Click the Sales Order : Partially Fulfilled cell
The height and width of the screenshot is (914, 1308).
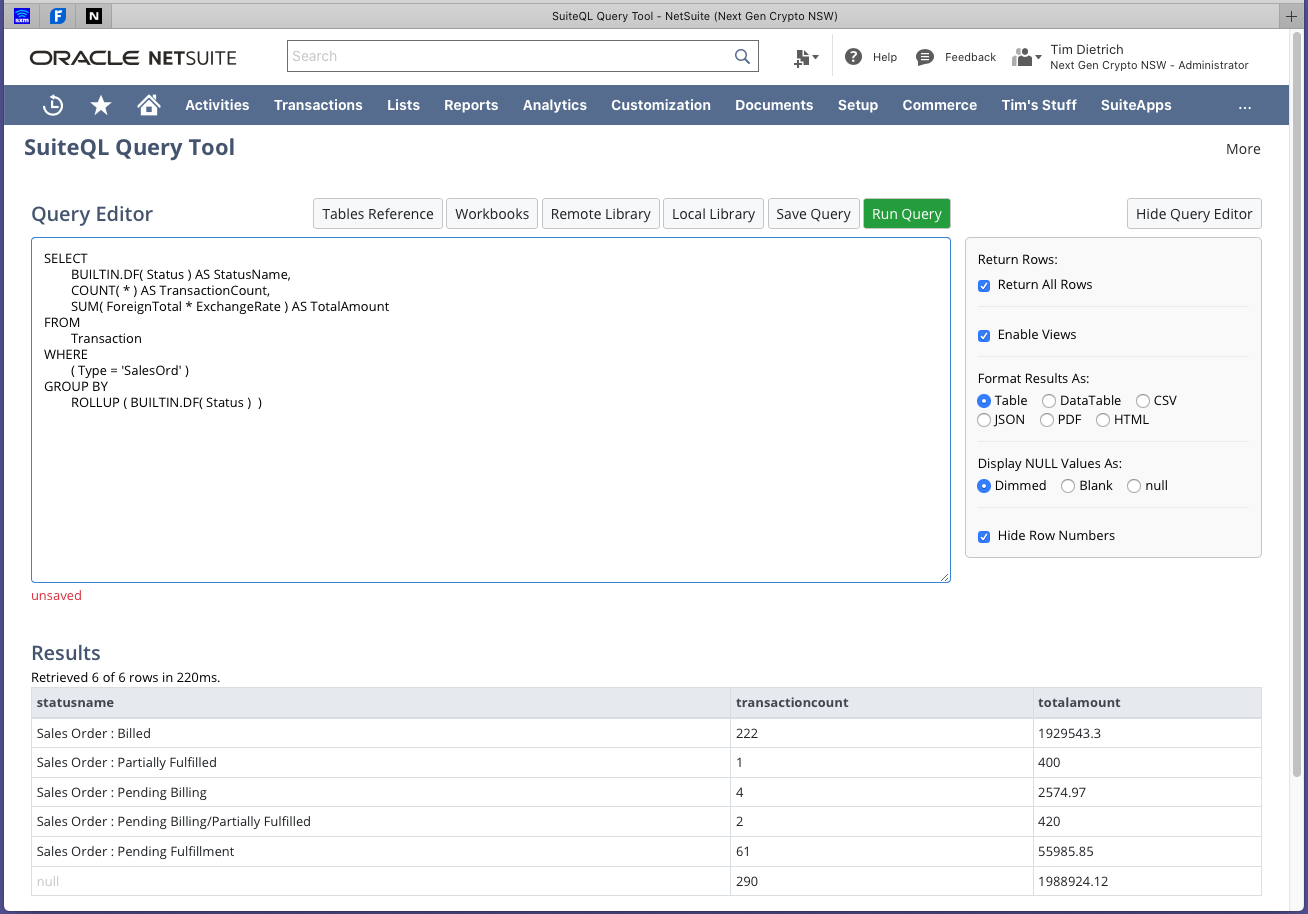(381, 762)
